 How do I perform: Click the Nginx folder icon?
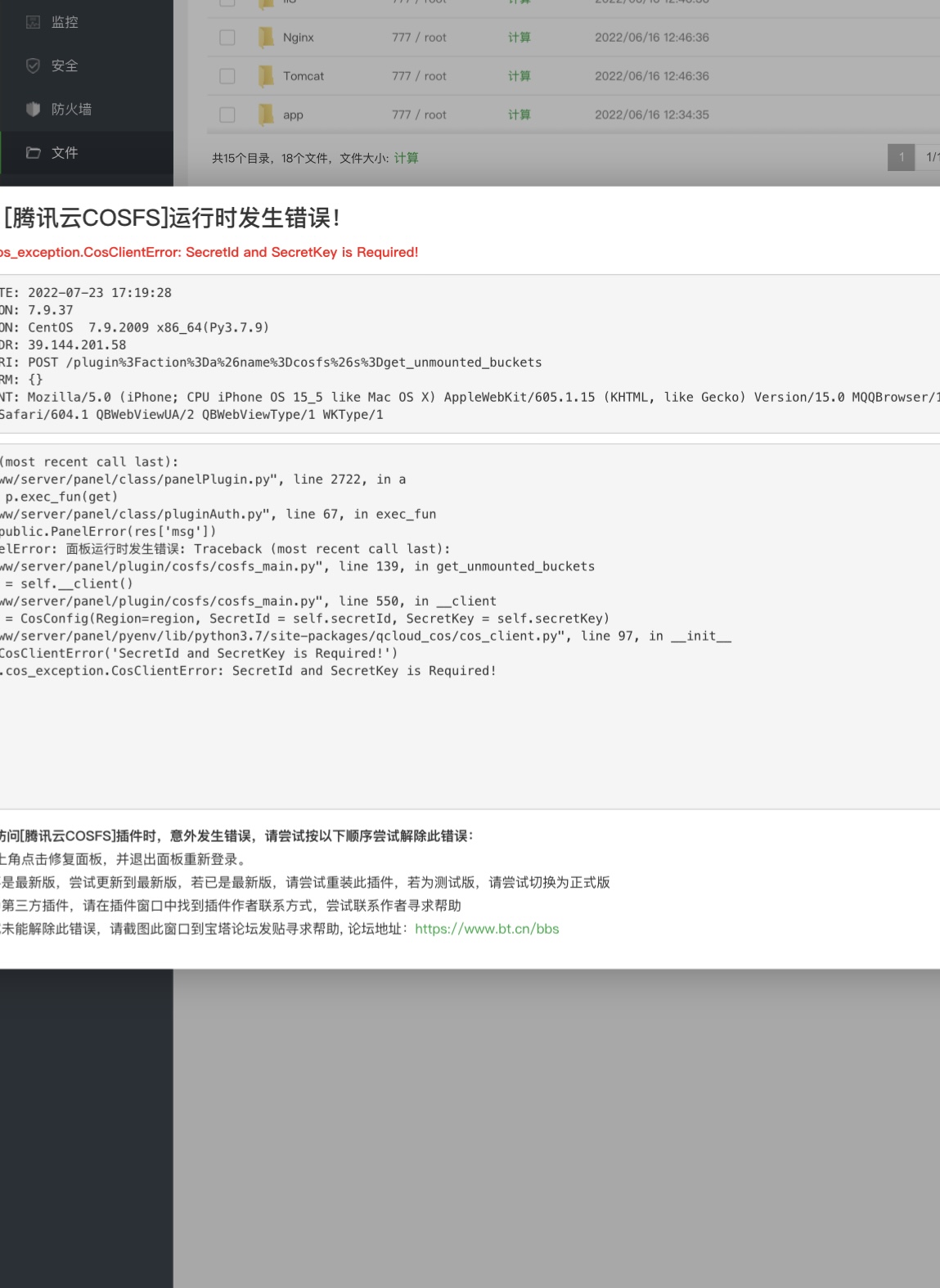266,38
